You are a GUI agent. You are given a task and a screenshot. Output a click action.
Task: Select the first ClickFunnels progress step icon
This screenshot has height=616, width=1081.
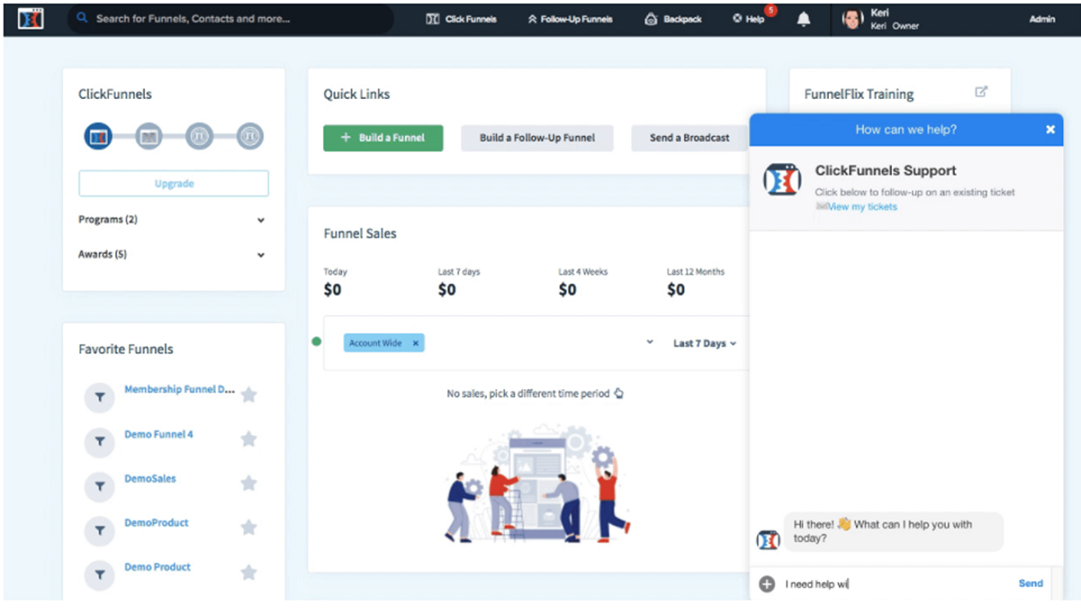click(98, 136)
